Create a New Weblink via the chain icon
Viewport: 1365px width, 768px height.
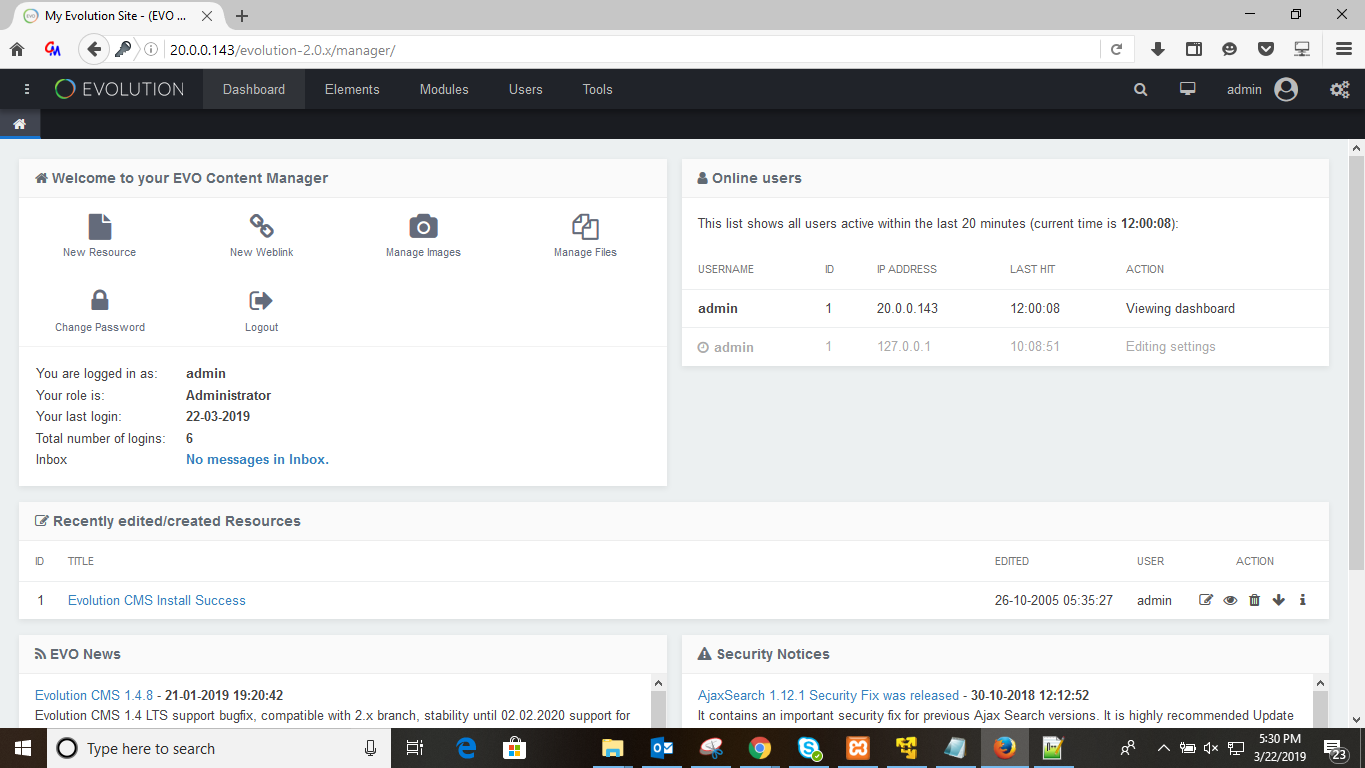pyautogui.click(x=261, y=227)
